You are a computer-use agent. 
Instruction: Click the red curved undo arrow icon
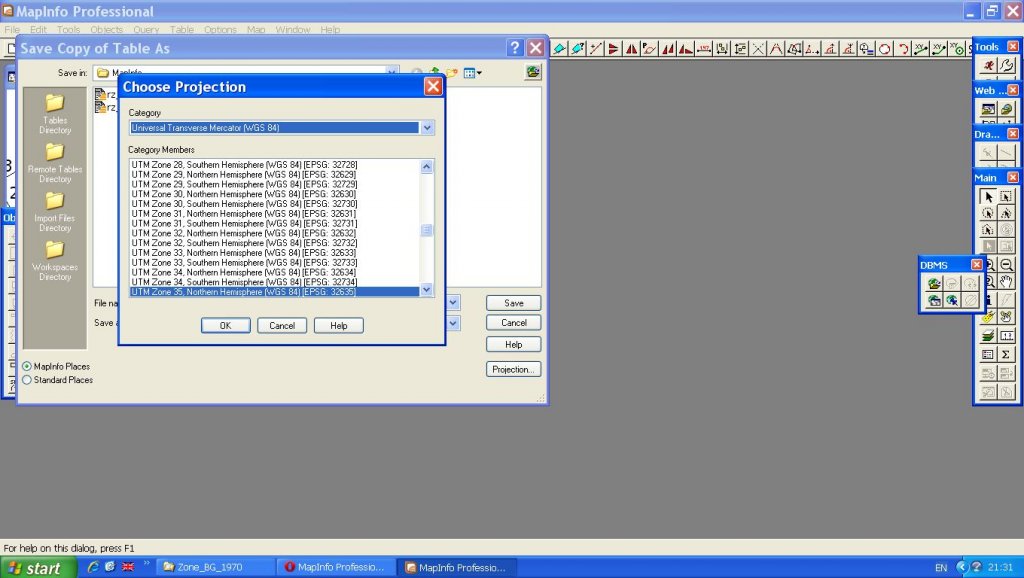[903, 48]
